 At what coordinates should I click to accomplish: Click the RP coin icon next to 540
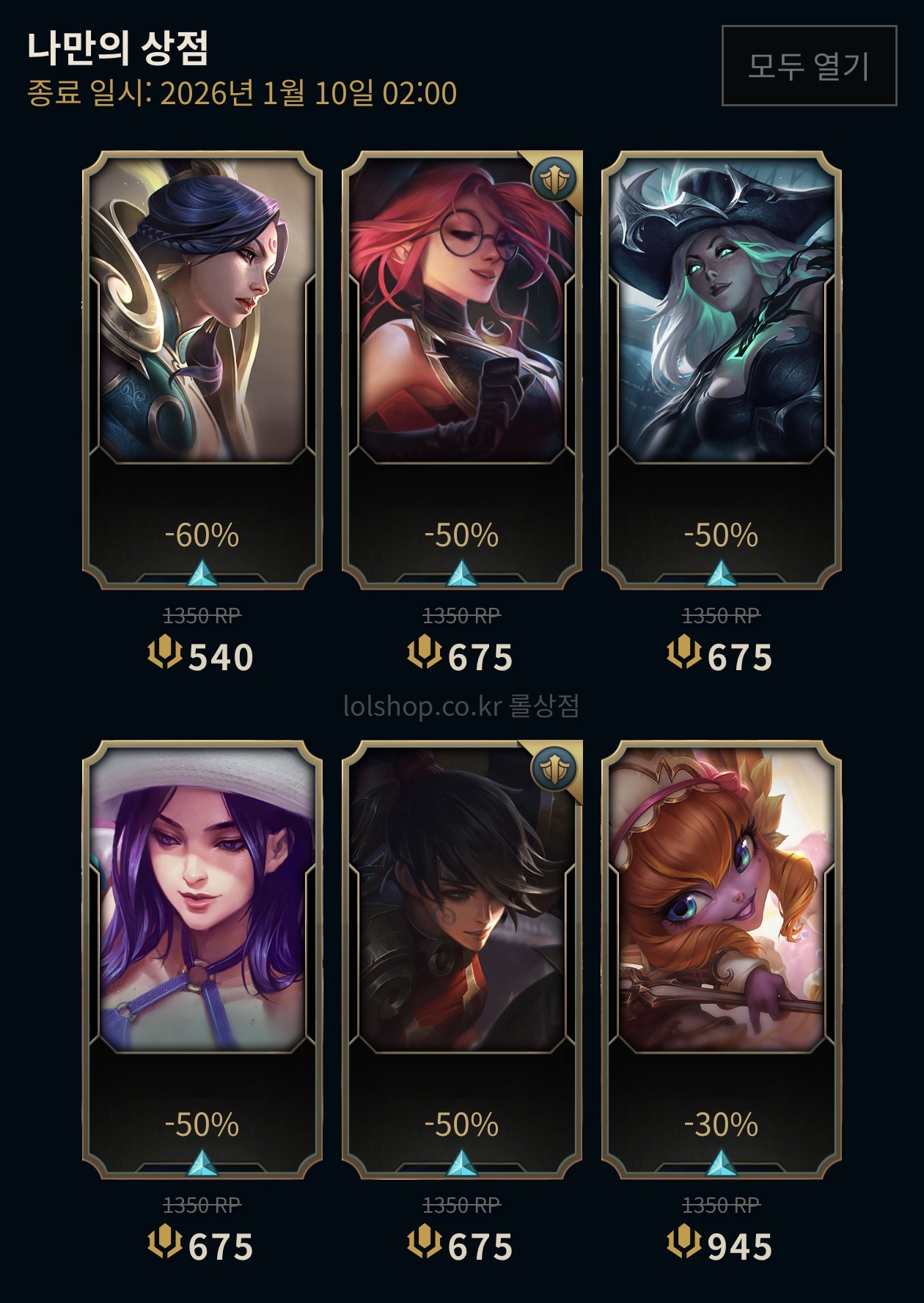tap(165, 653)
